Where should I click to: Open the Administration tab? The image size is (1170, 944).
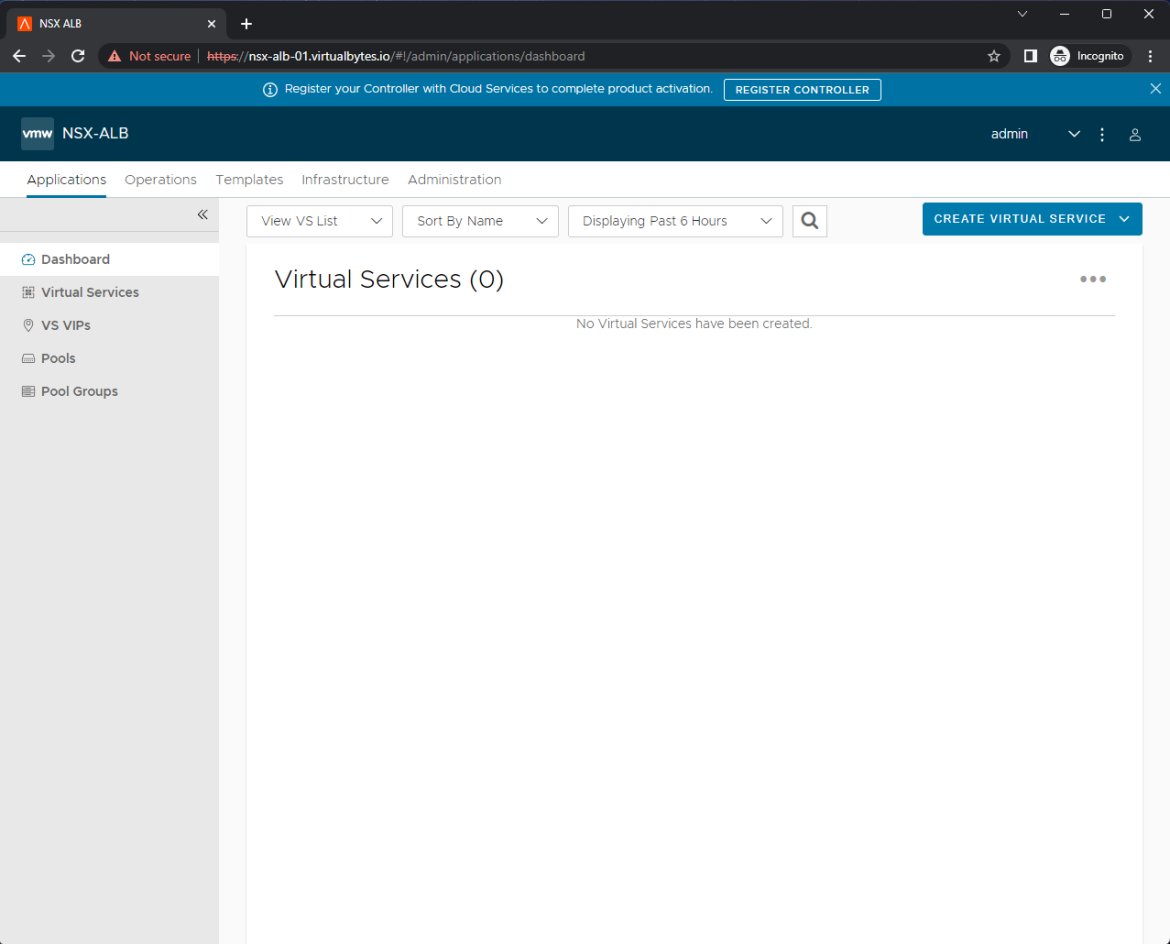click(454, 180)
